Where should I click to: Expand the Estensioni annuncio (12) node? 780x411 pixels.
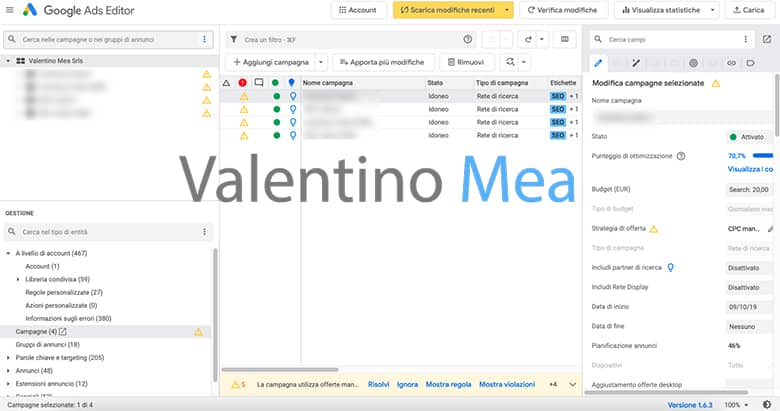coord(8,384)
